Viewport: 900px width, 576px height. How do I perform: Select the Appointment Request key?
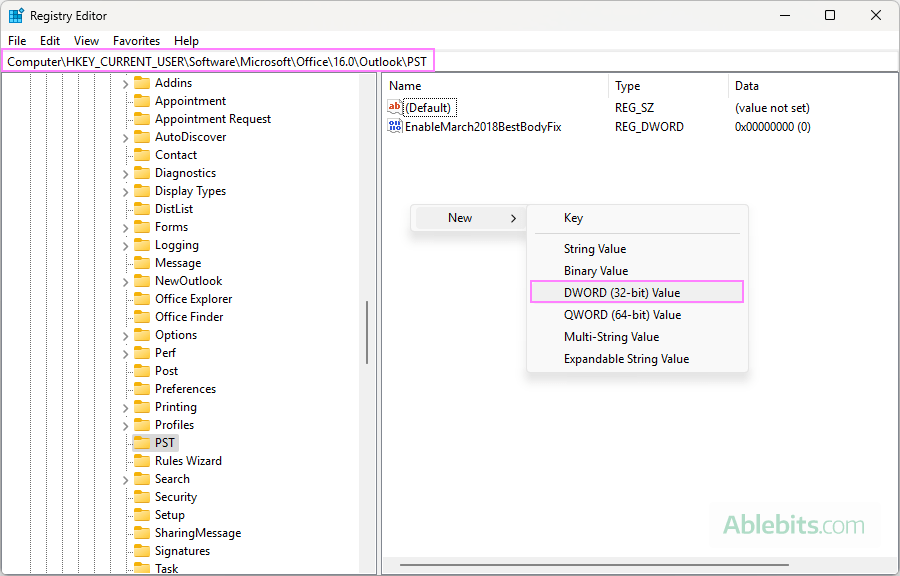click(213, 119)
